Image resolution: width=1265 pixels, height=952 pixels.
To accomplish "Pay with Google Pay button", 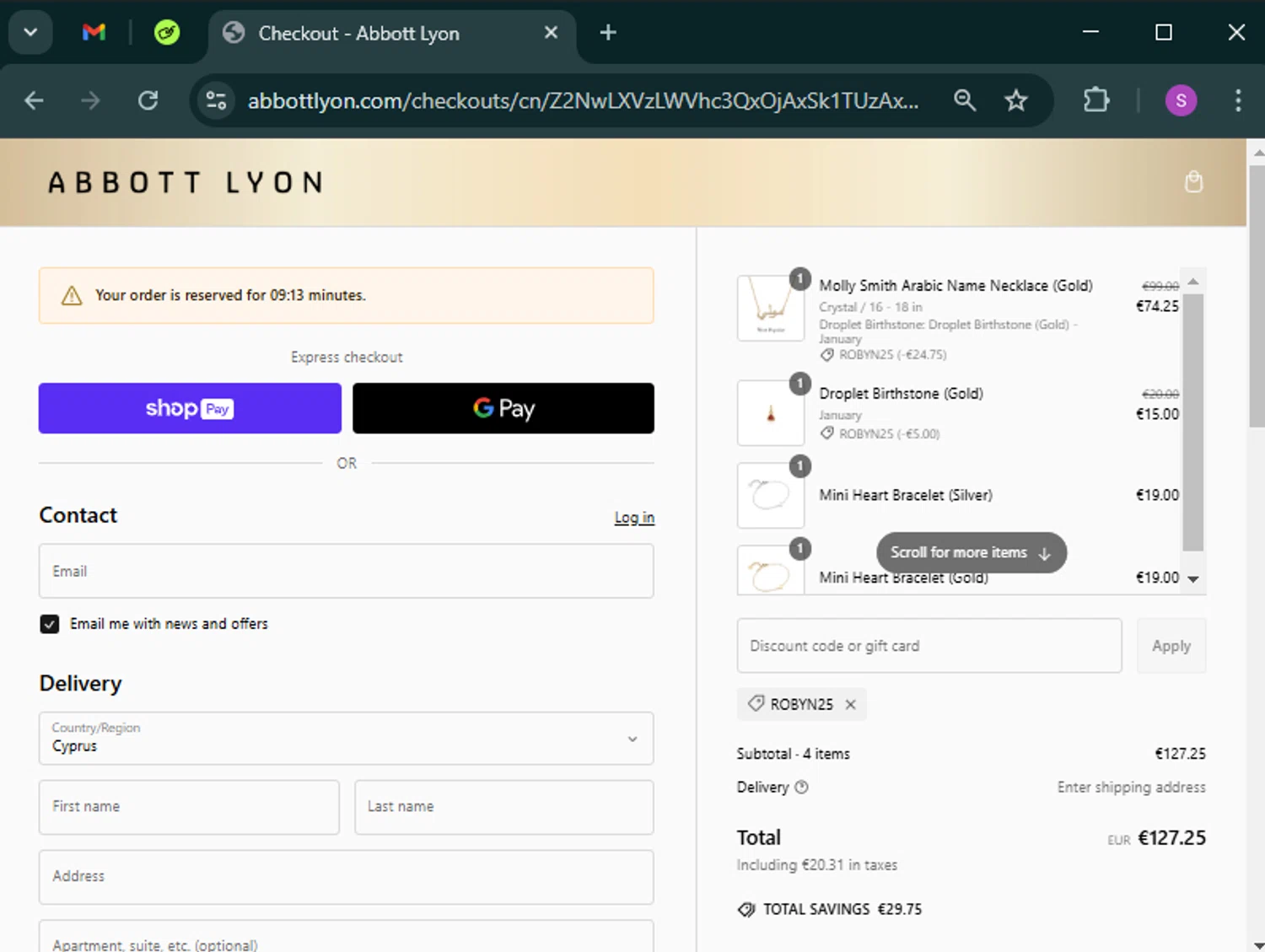I will [503, 408].
